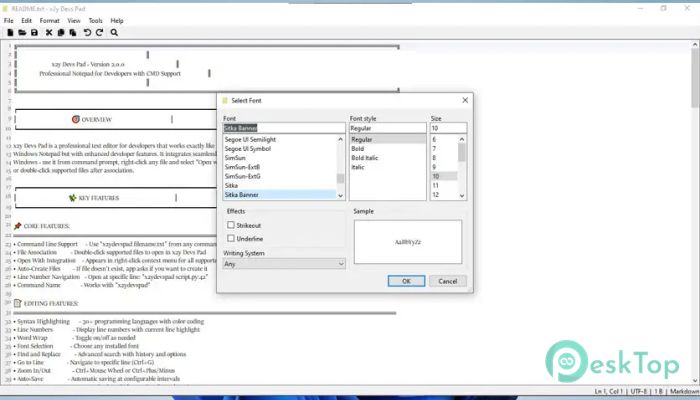
Task: Click the editor vertical scrollbar thumb
Action: [695, 78]
